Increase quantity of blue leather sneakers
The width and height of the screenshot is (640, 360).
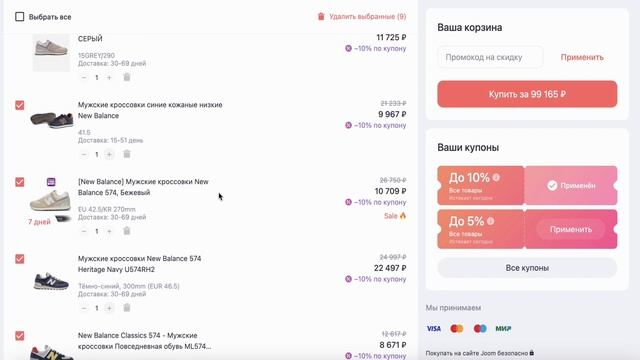point(109,154)
